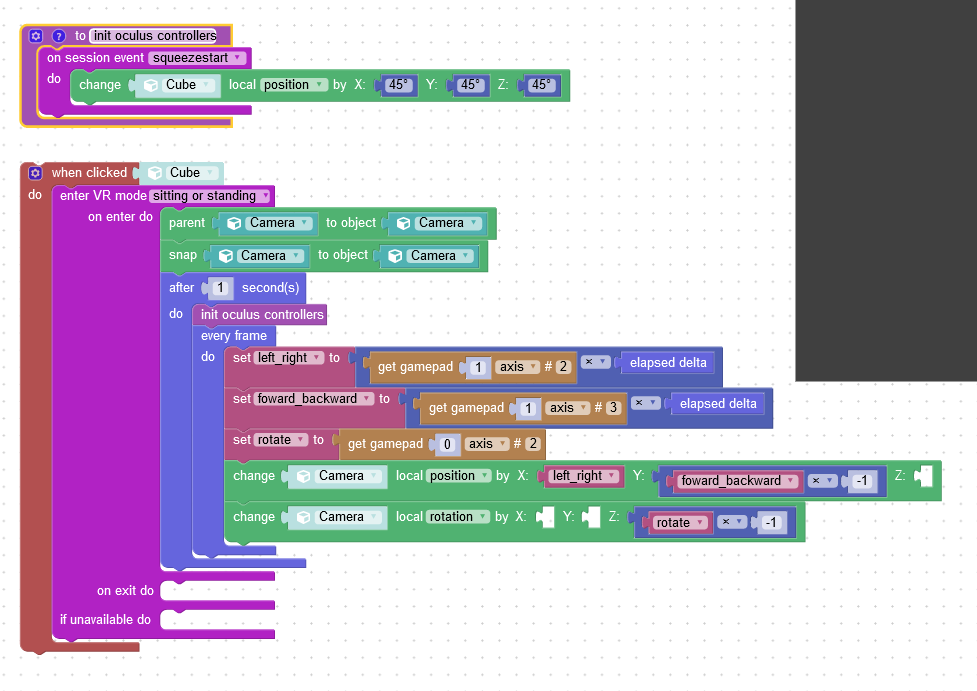Click axis number 3 in foward_backward gamepad block
This screenshot has height=691, width=977.
point(613,408)
